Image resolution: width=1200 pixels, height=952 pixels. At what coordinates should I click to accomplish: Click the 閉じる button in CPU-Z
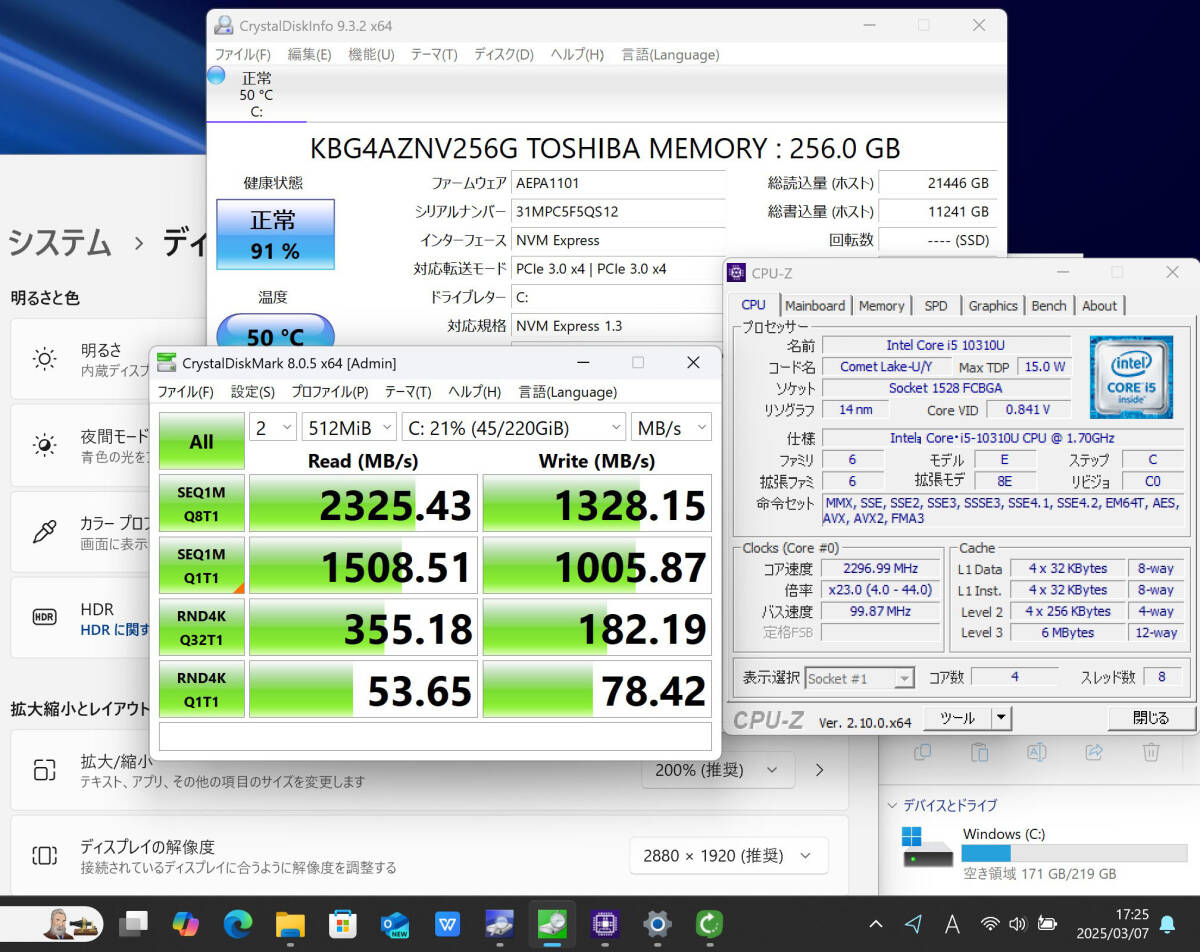click(1151, 718)
